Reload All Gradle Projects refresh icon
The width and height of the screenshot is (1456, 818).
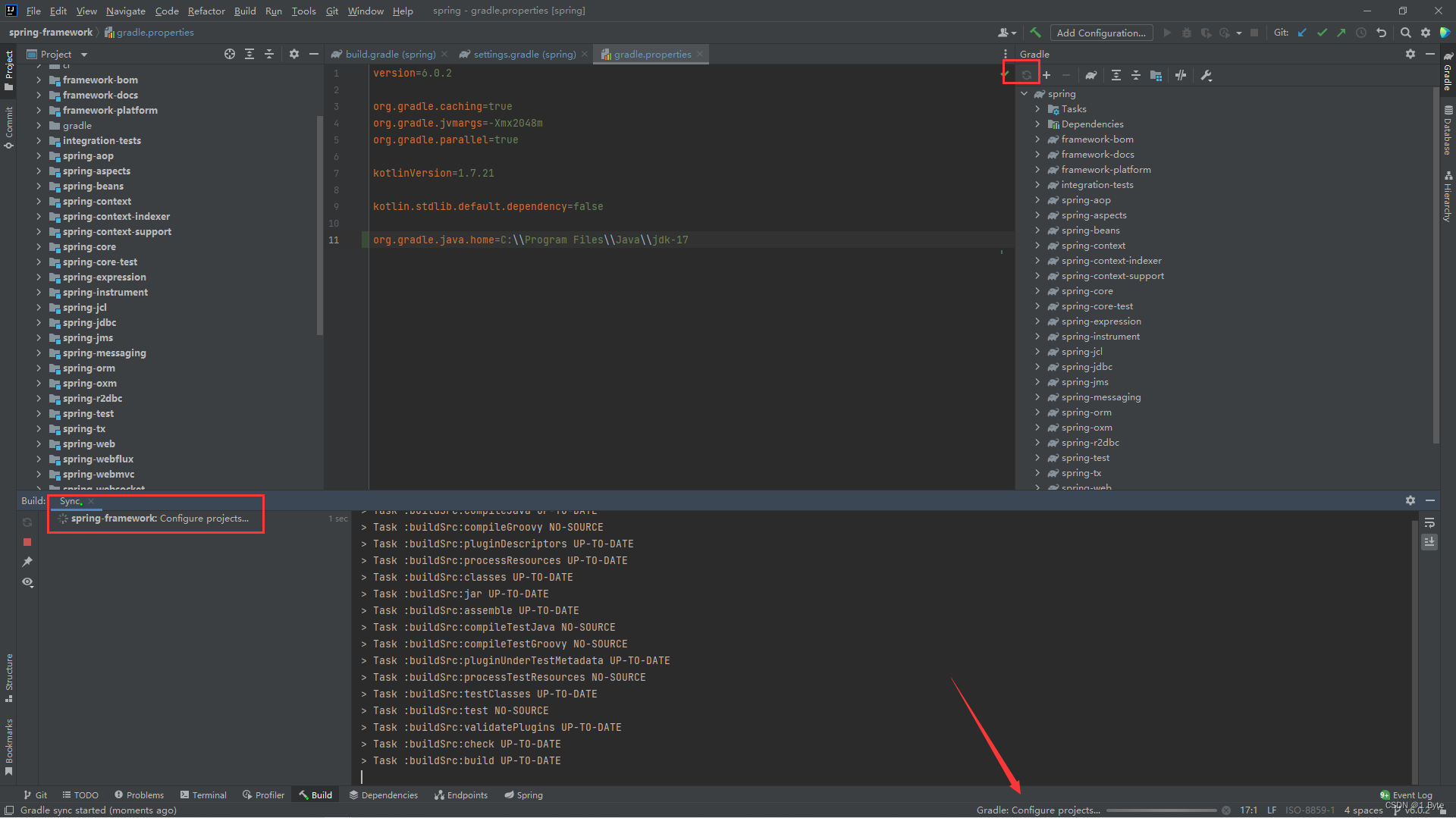click(1026, 75)
